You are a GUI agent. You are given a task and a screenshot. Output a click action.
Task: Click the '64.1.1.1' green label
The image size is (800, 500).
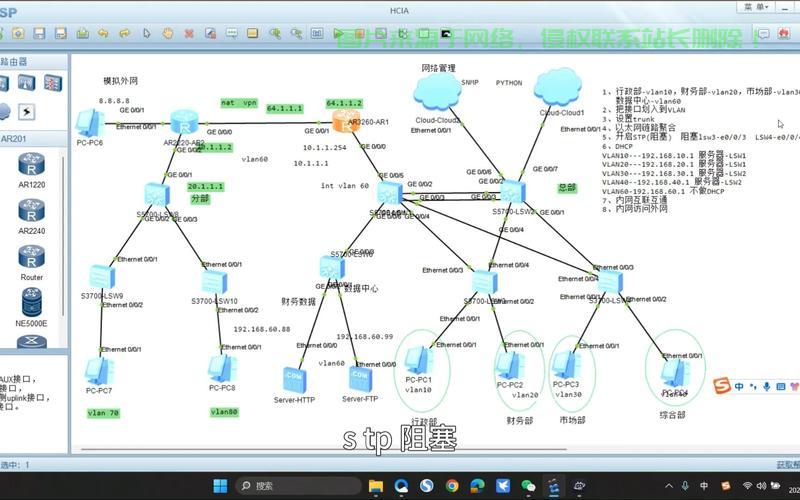pos(285,109)
